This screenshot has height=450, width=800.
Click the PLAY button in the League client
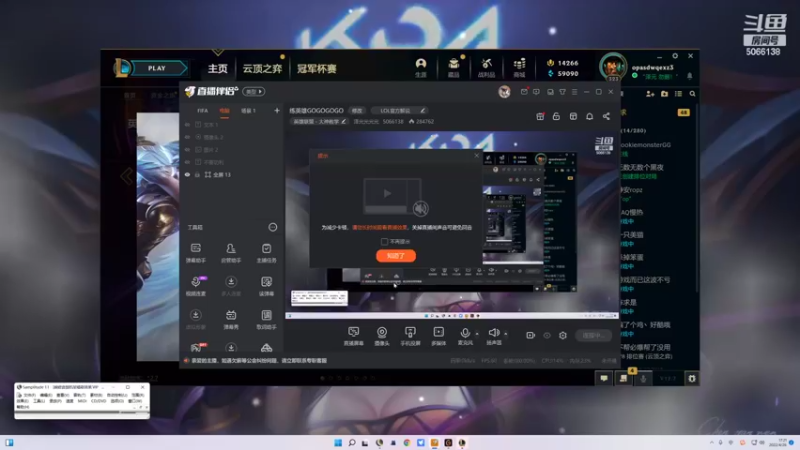[x=157, y=68]
